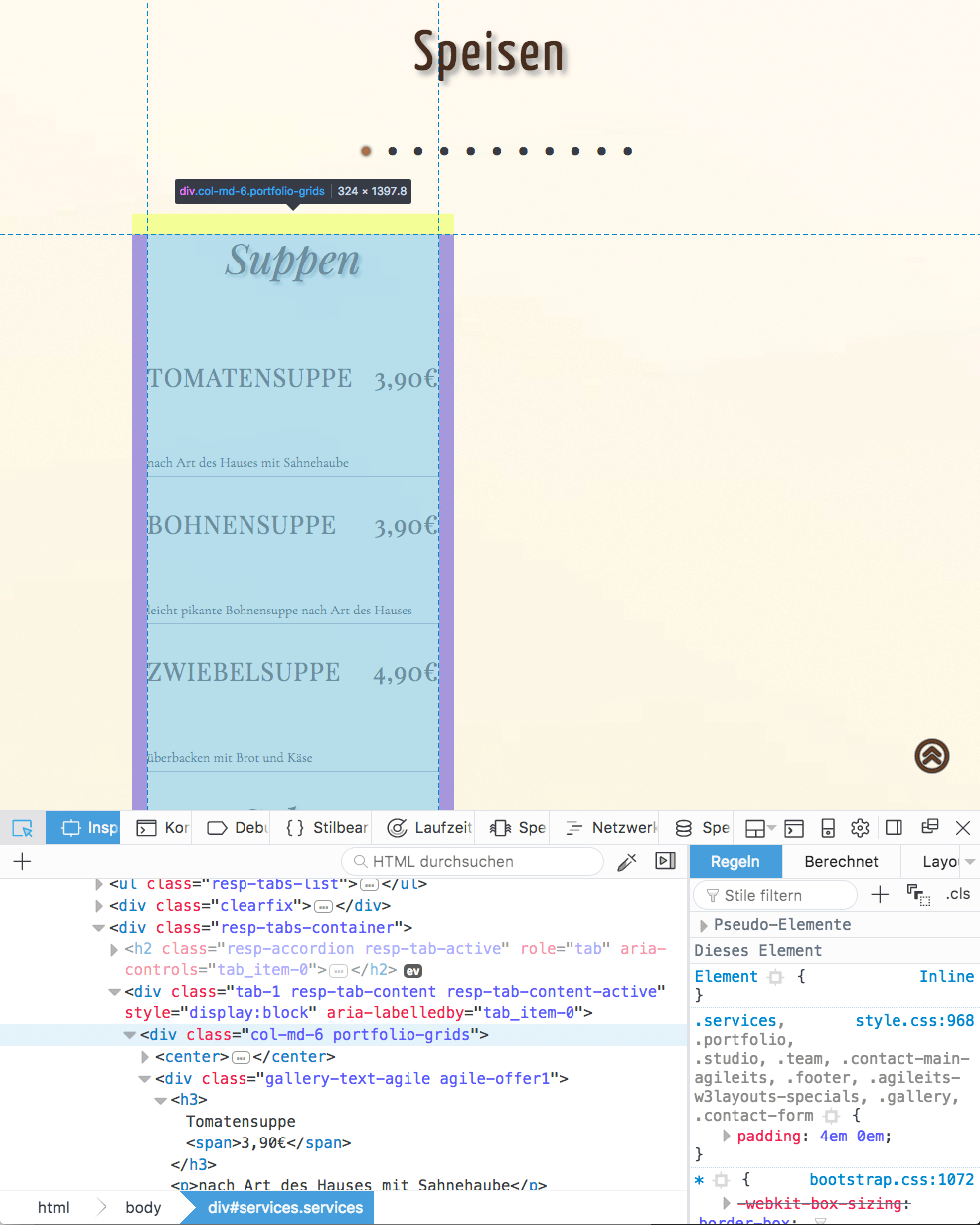Open style.css:968 source link
Image resolution: width=980 pixels, height=1225 pixels.
point(914,1021)
